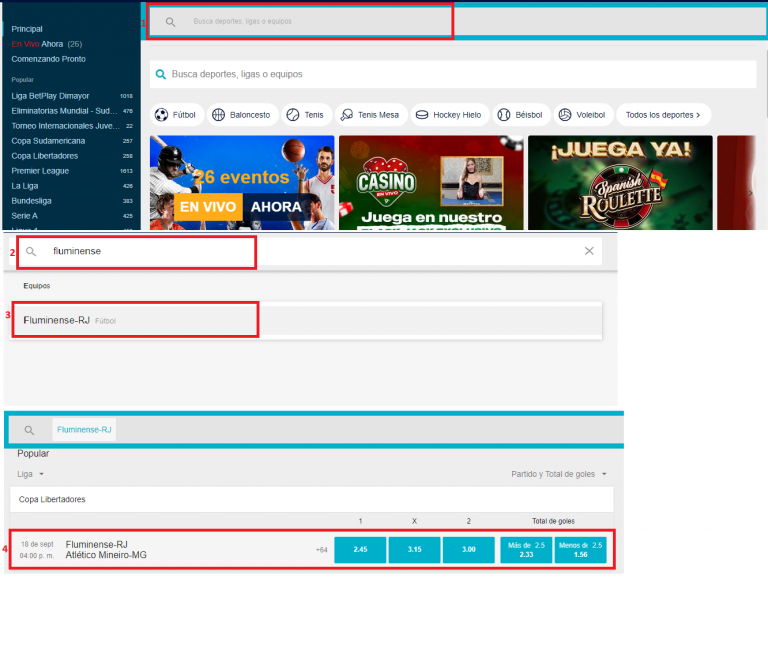Click the soccer ball icon on the Fútbol chip
This screenshot has height=655, width=768.
tap(161, 115)
